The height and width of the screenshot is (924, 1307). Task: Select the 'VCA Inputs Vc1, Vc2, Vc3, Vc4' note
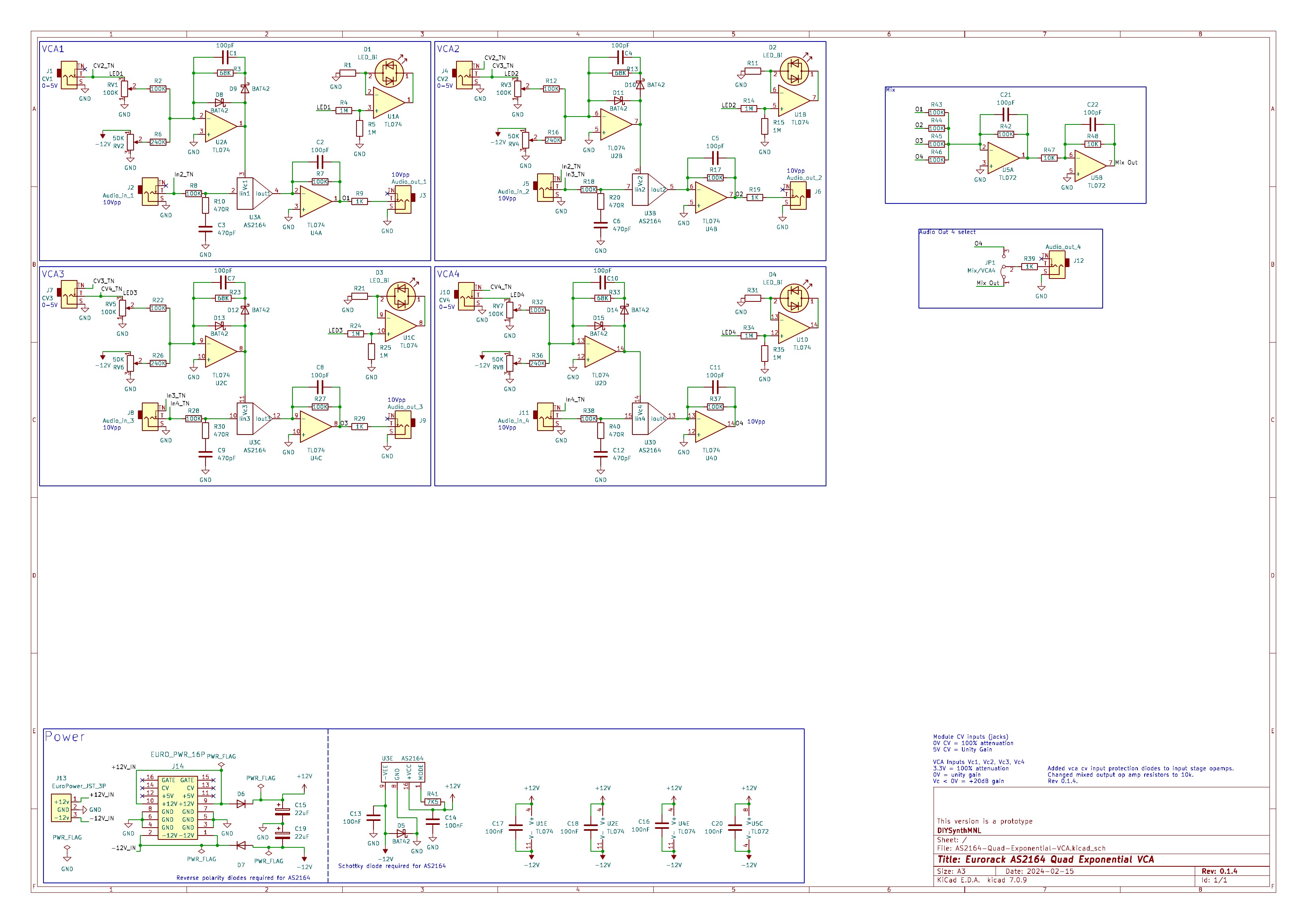tap(979, 762)
